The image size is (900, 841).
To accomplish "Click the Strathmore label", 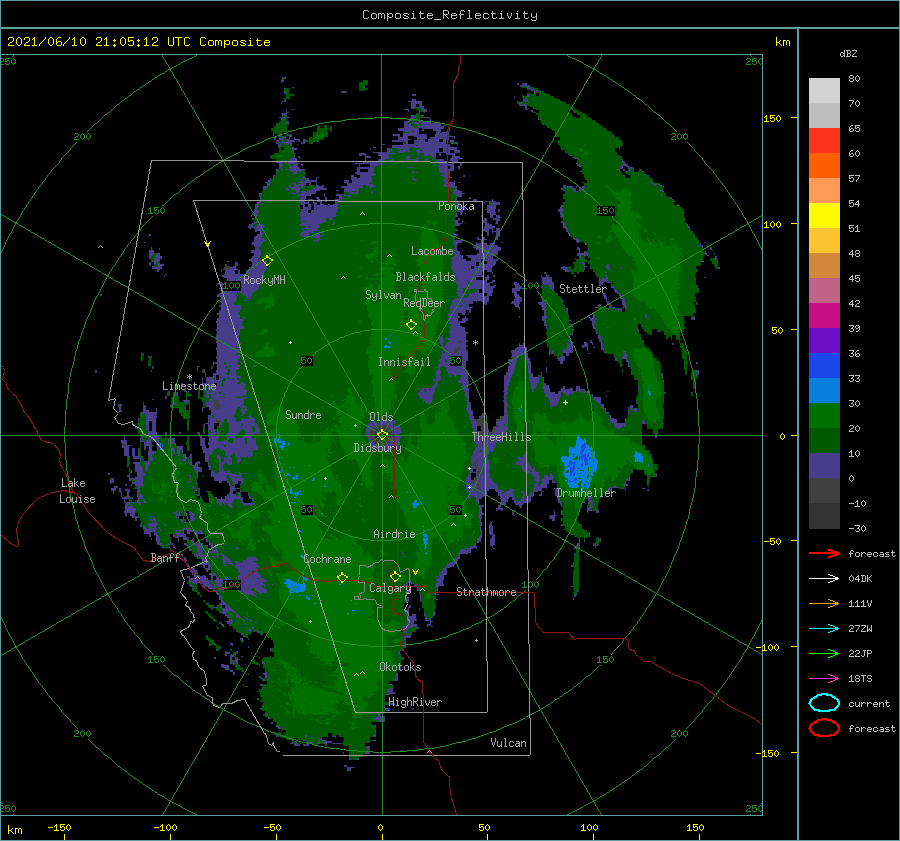I will pos(486,592).
